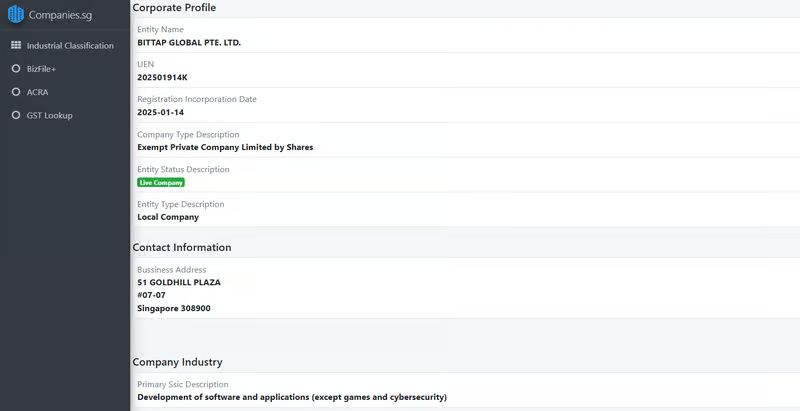Click the 51 GOLDHILL PLAZA address line

point(179,282)
